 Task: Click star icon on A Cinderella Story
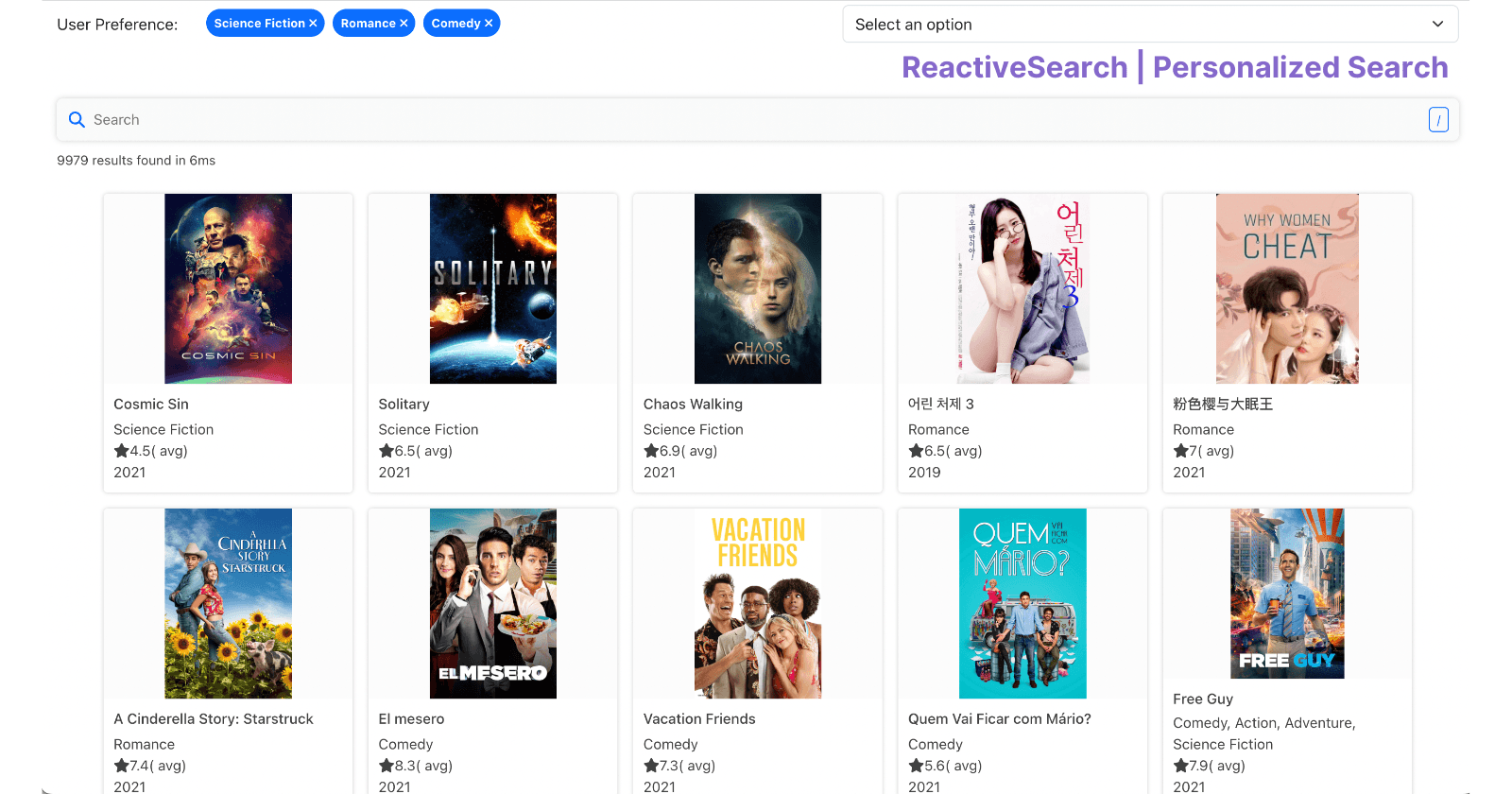(121, 766)
